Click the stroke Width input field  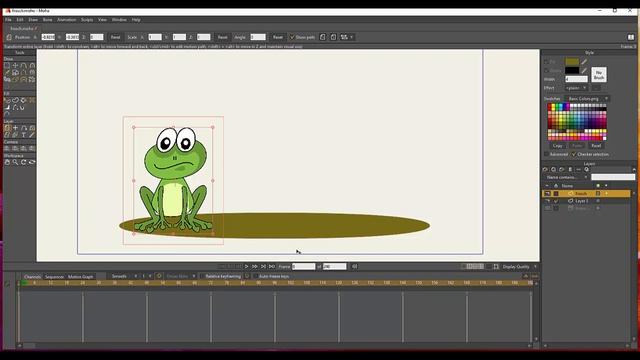click(576, 79)
